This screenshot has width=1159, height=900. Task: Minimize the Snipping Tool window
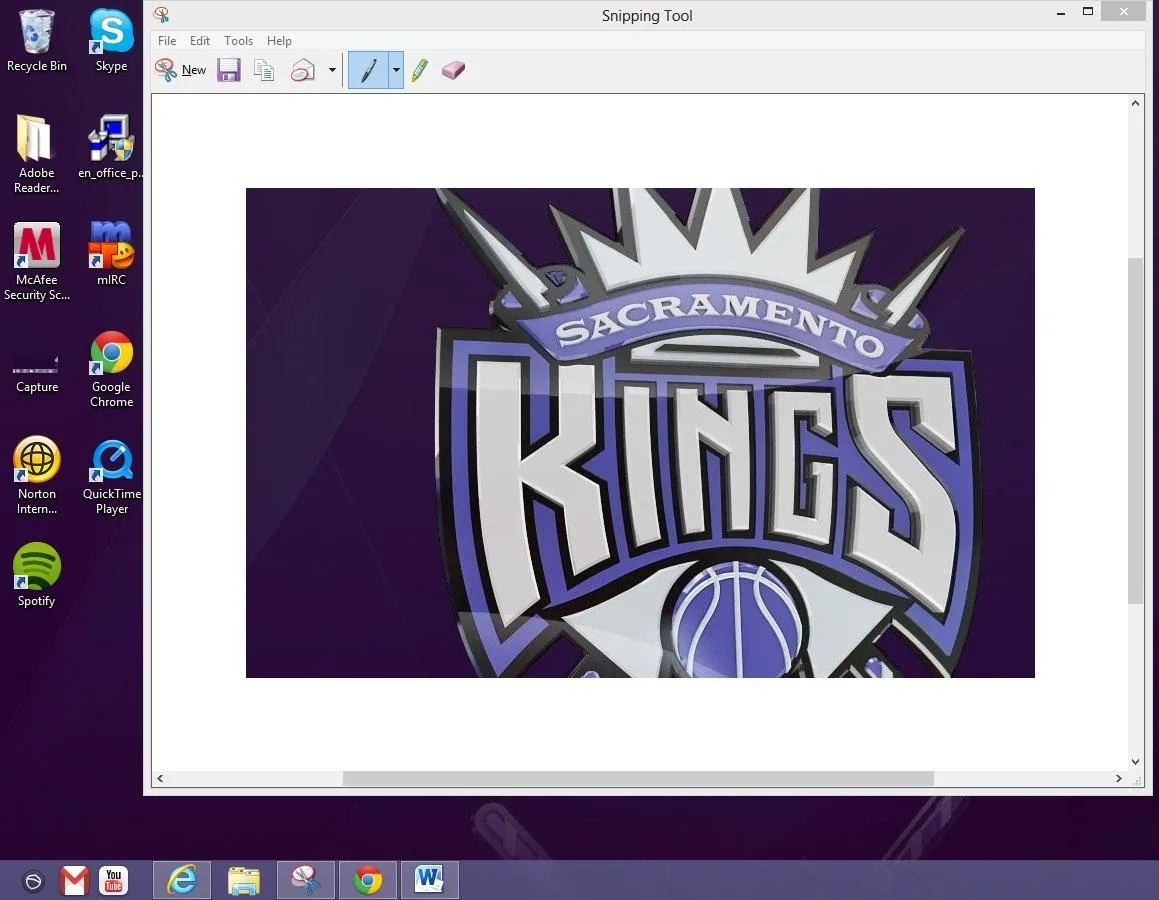coord(1061,13)
